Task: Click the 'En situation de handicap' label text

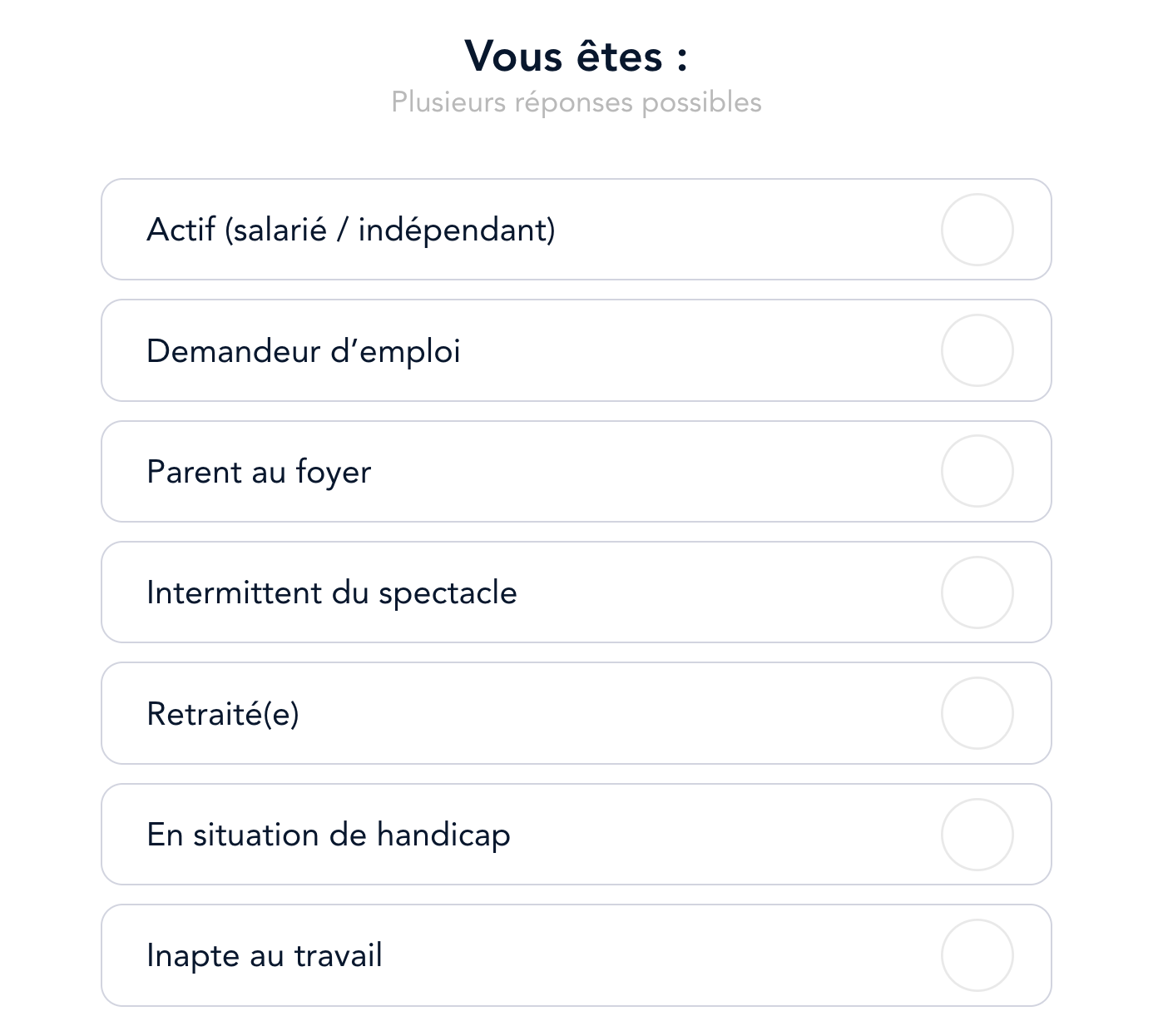Action: pyautogui.click(x=328, y=835)
